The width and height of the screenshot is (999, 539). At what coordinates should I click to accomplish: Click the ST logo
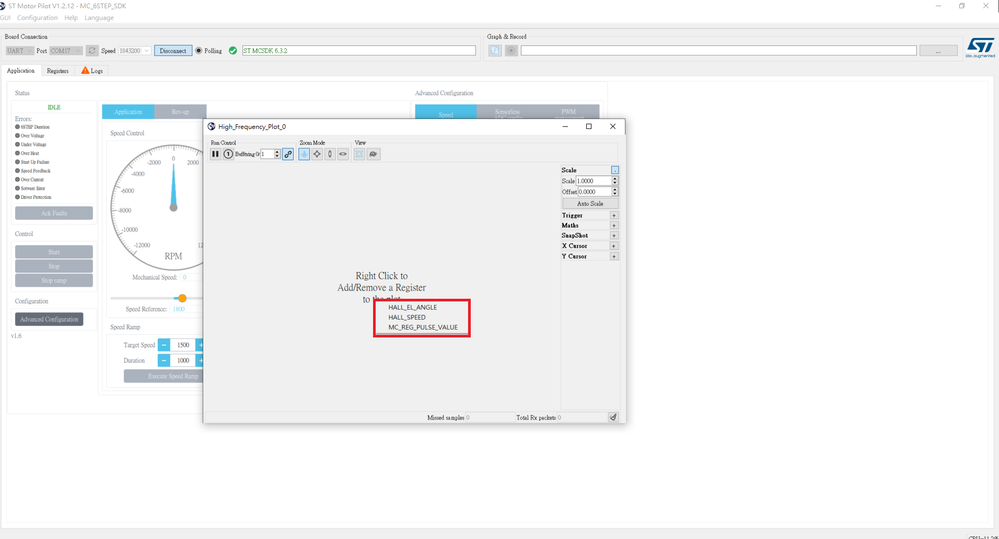980,47
